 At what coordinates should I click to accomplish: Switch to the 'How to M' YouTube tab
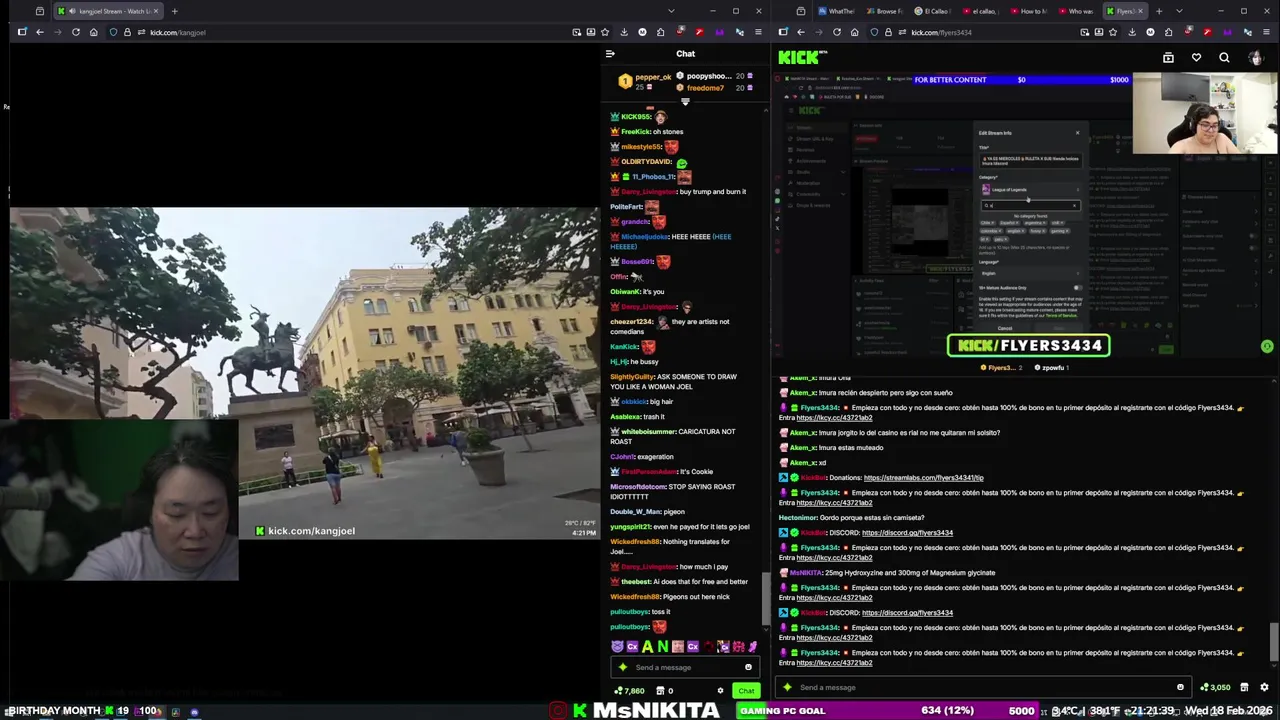(x=1028, y=11)
